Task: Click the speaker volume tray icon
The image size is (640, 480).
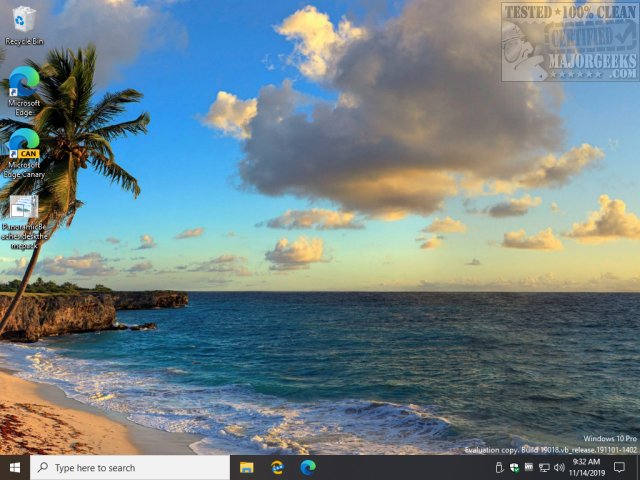Action: point(559,468)
